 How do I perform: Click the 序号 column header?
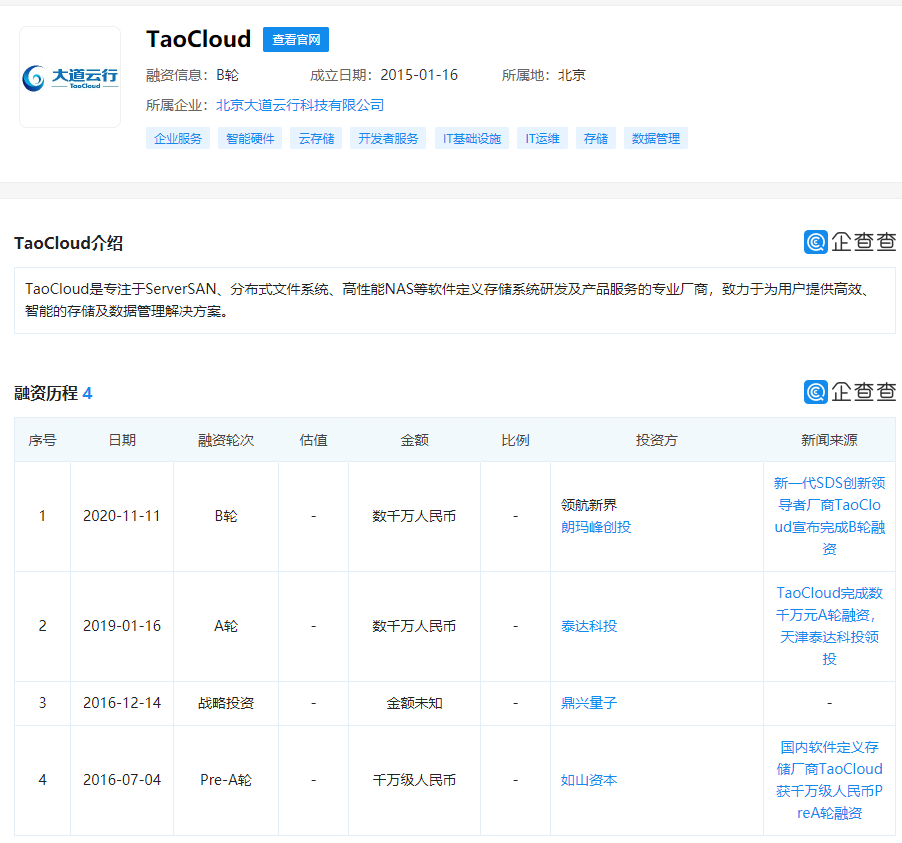click(43, 440)
